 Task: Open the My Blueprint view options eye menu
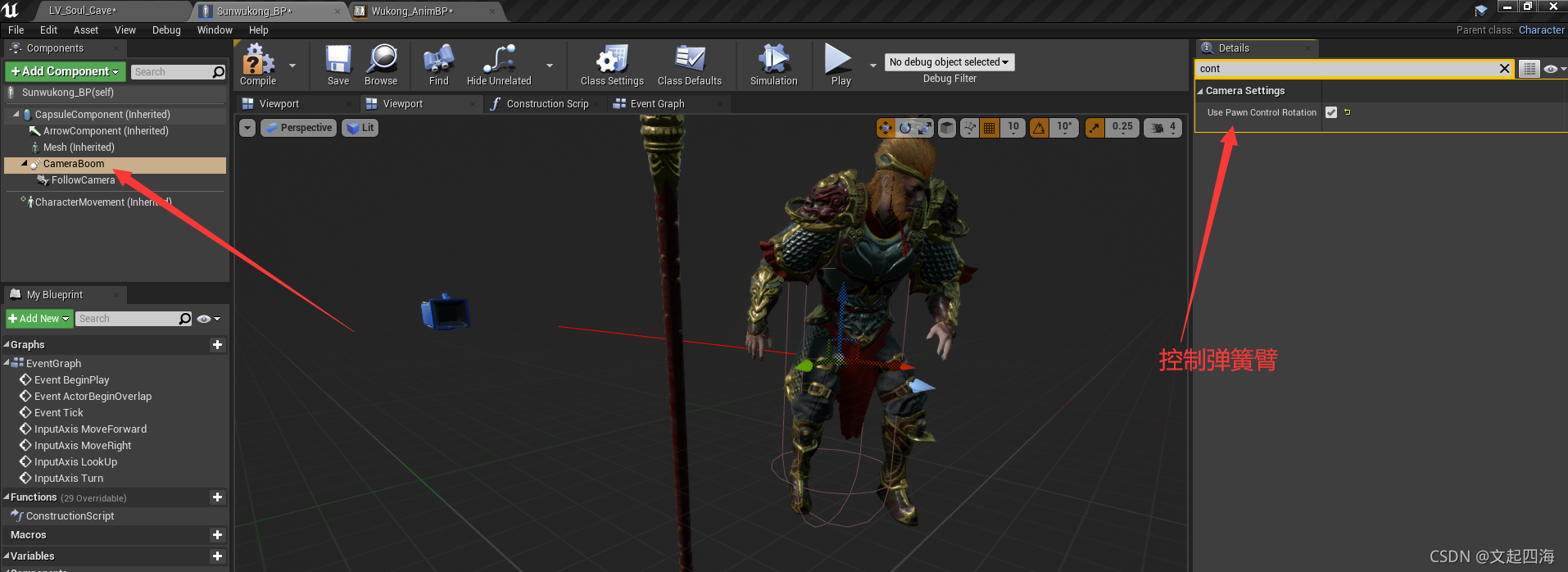pos(208,319)
